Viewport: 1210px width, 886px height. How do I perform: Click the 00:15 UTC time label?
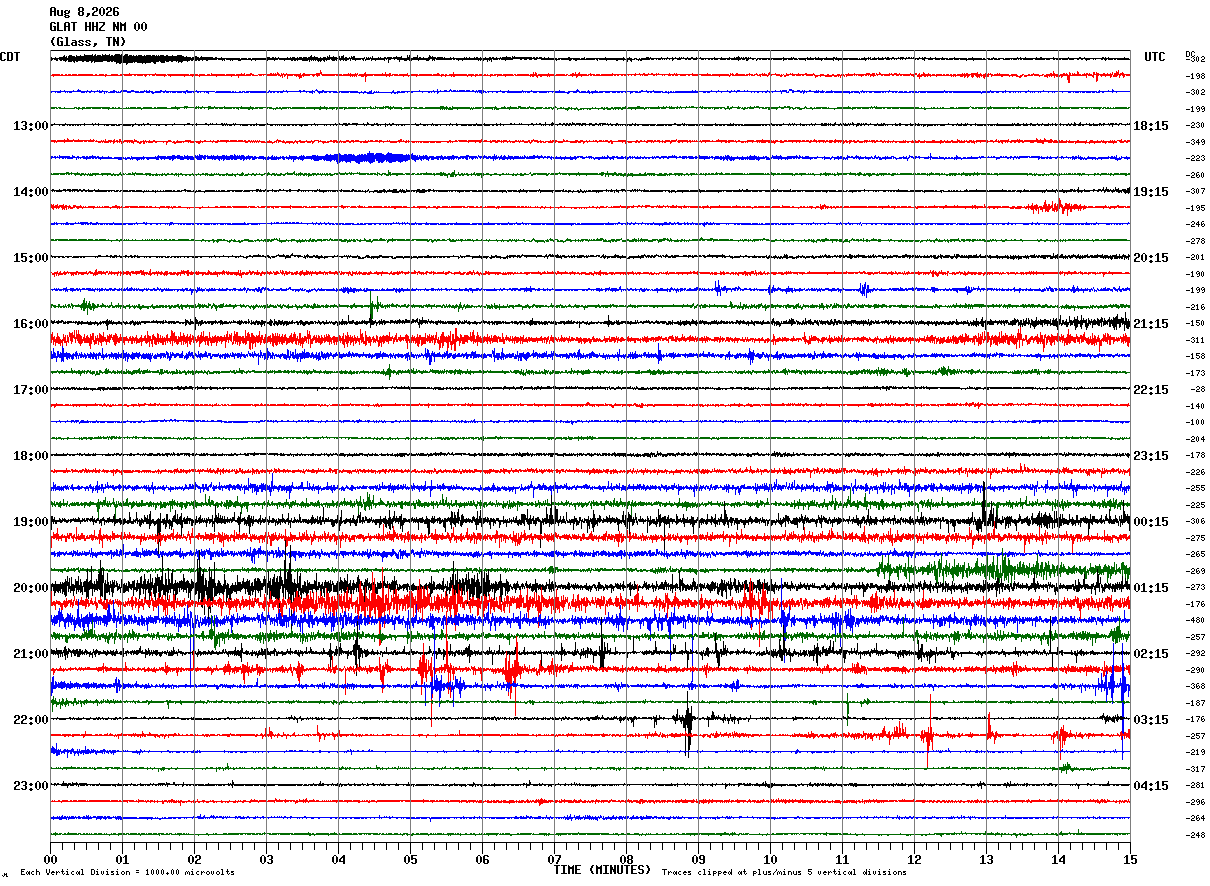[x=1151, y=522]
